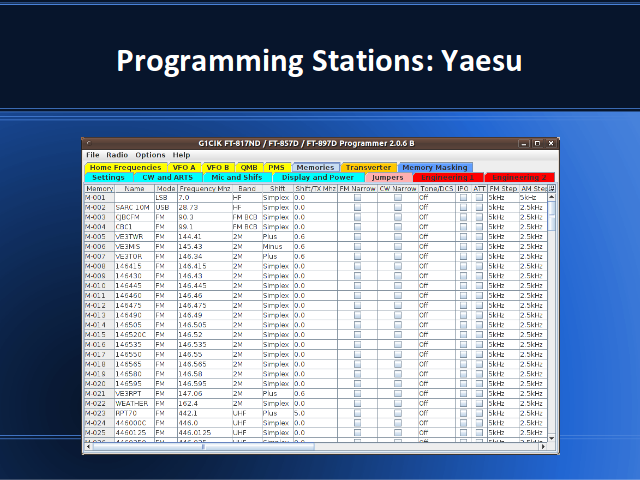Click the FM Step column header
This screenshot has width=640, height=480.
point(503,189)
